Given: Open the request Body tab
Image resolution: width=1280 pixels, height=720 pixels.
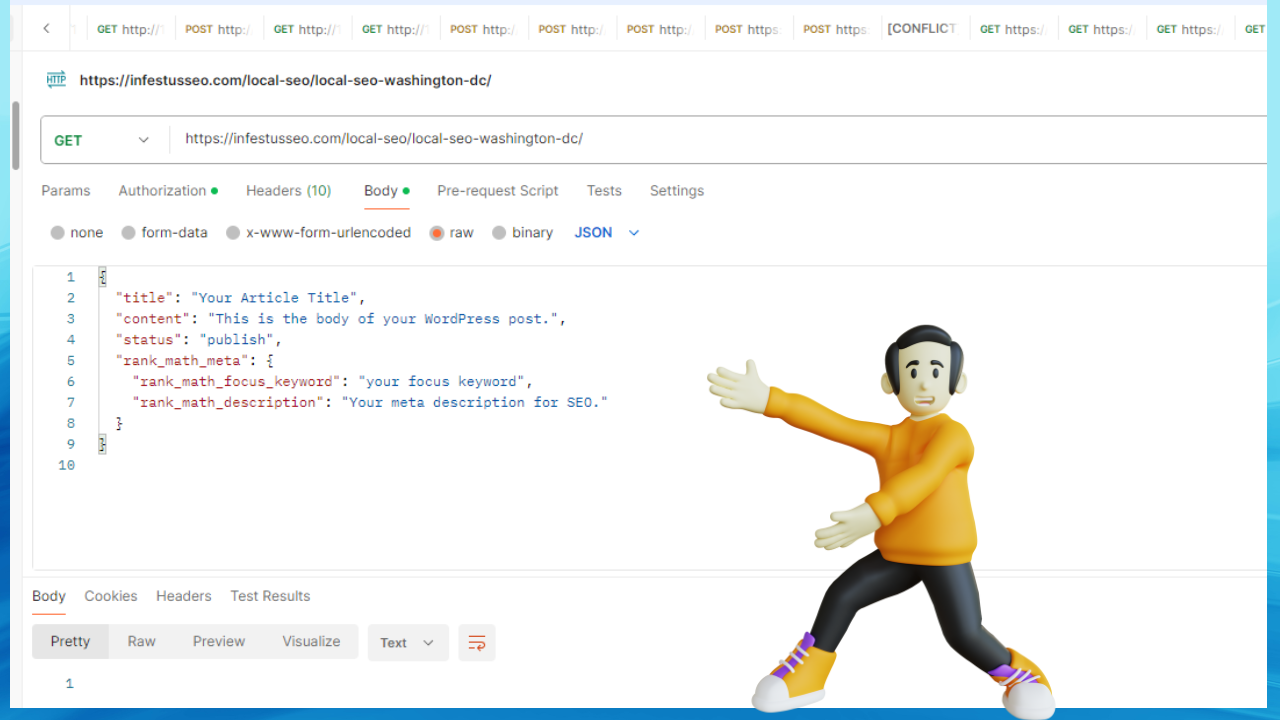Looking at the screenshot, I should [386, 191].
